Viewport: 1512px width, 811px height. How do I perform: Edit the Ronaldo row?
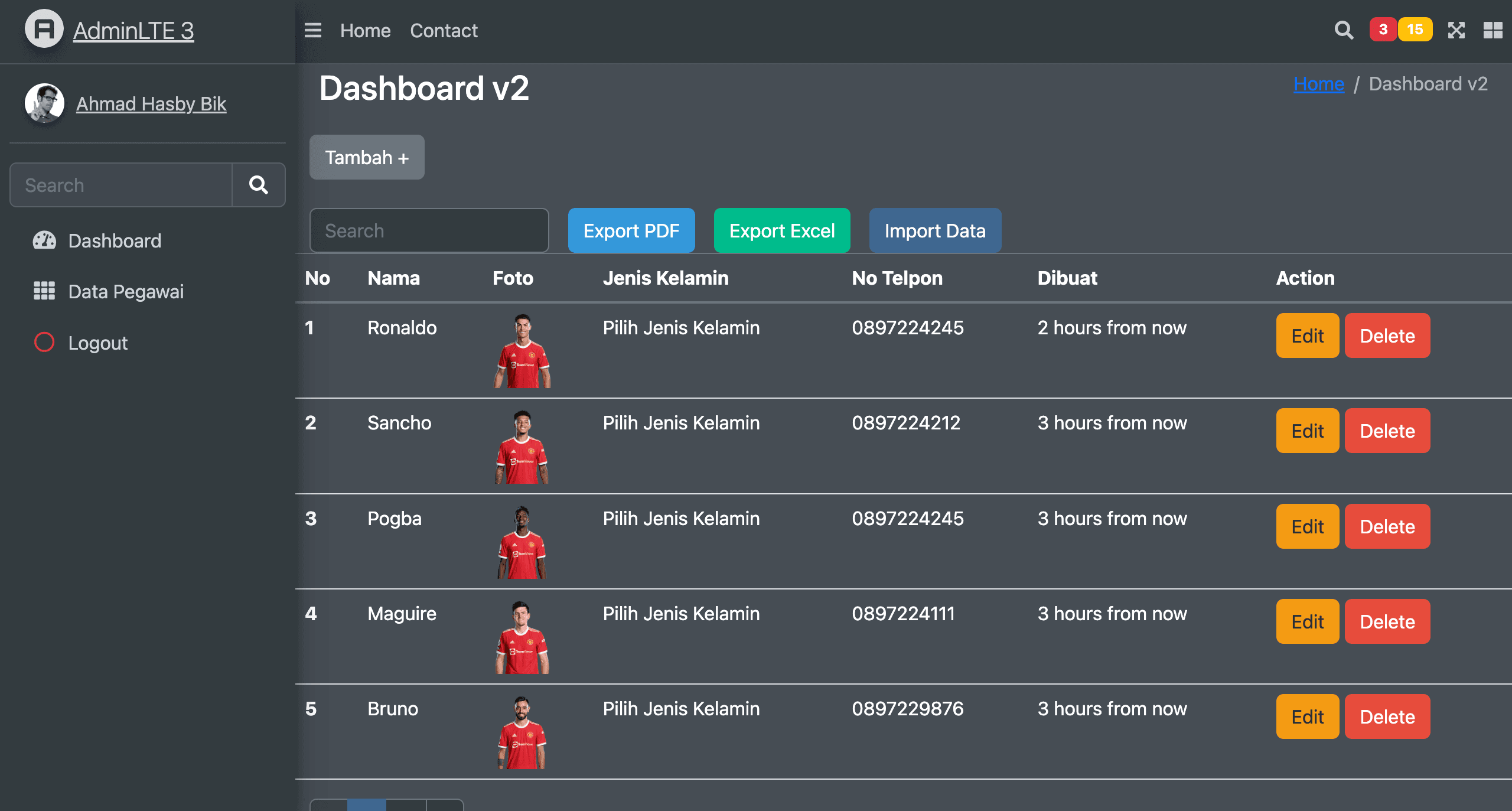coord(1308,336)
